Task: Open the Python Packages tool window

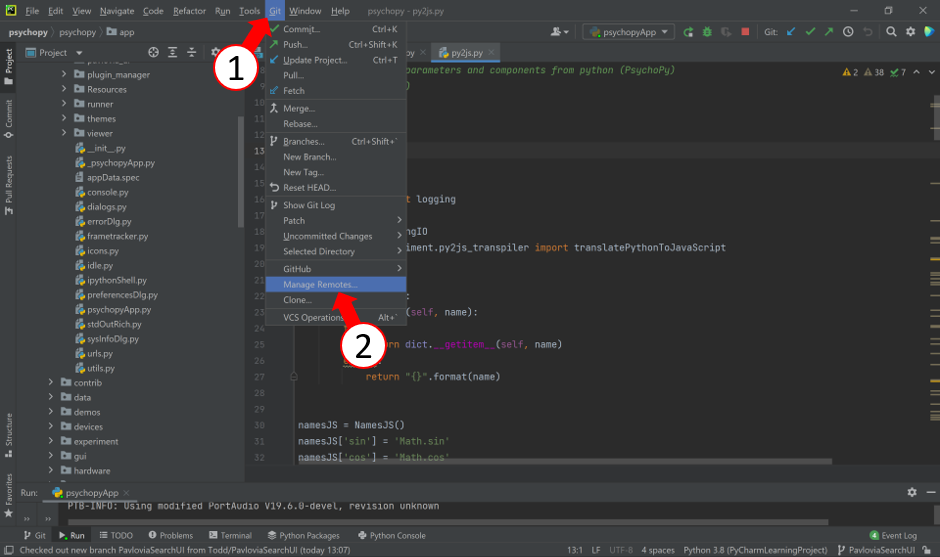Action: click(x=304, y=535)
